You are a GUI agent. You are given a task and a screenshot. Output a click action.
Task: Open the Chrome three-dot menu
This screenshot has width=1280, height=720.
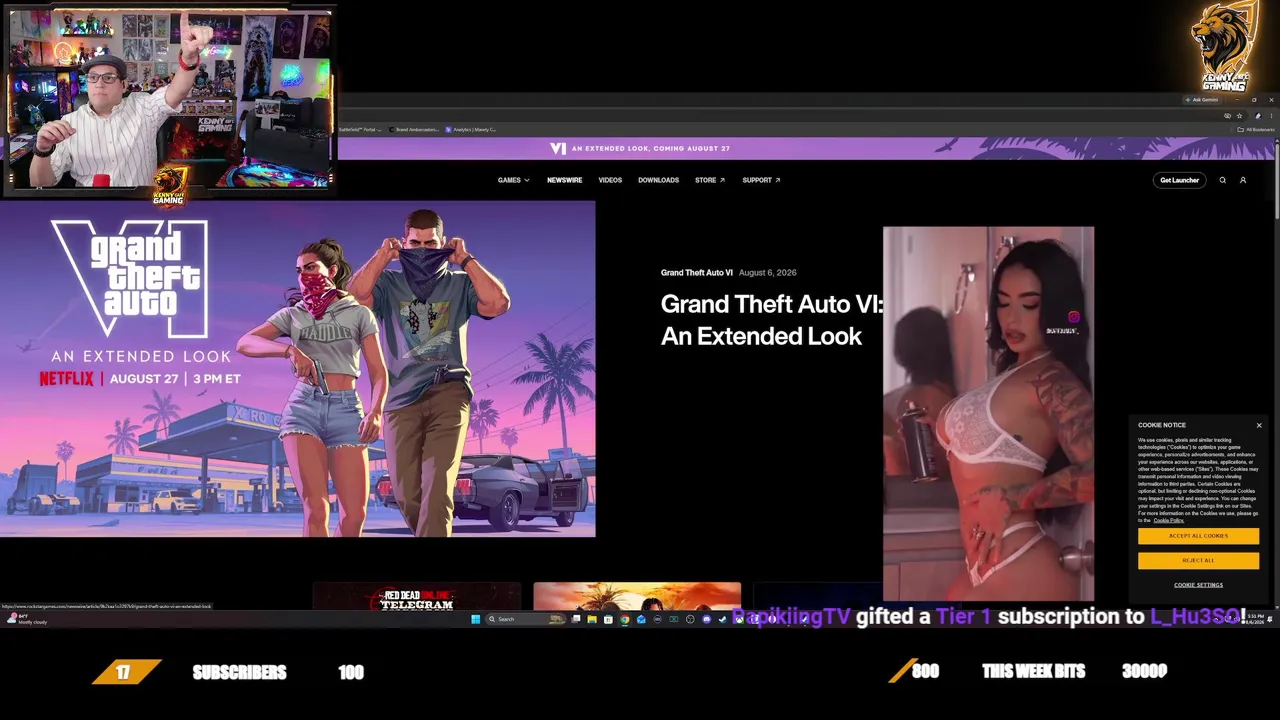1271,116
